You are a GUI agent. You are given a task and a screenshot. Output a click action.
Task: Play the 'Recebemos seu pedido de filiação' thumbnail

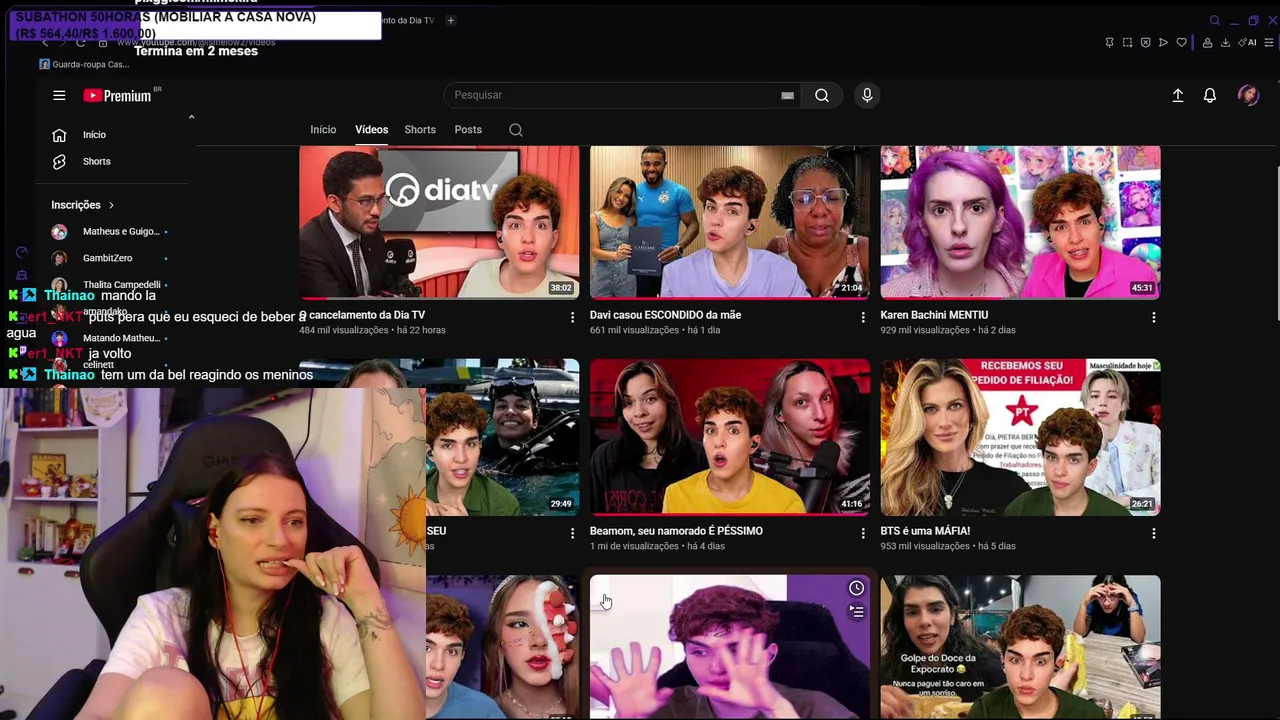point(1020,437)
